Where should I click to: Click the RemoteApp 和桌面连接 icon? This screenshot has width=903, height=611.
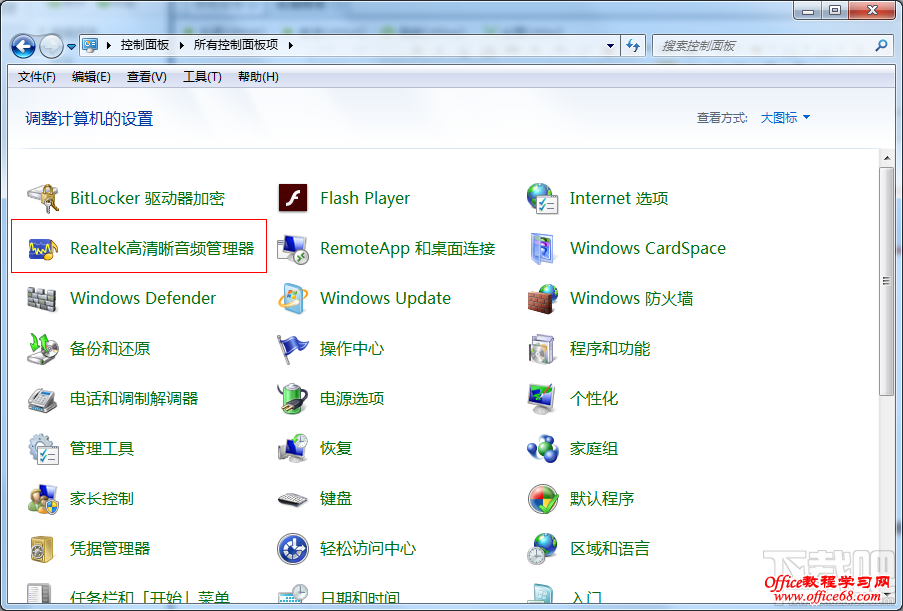293,249
